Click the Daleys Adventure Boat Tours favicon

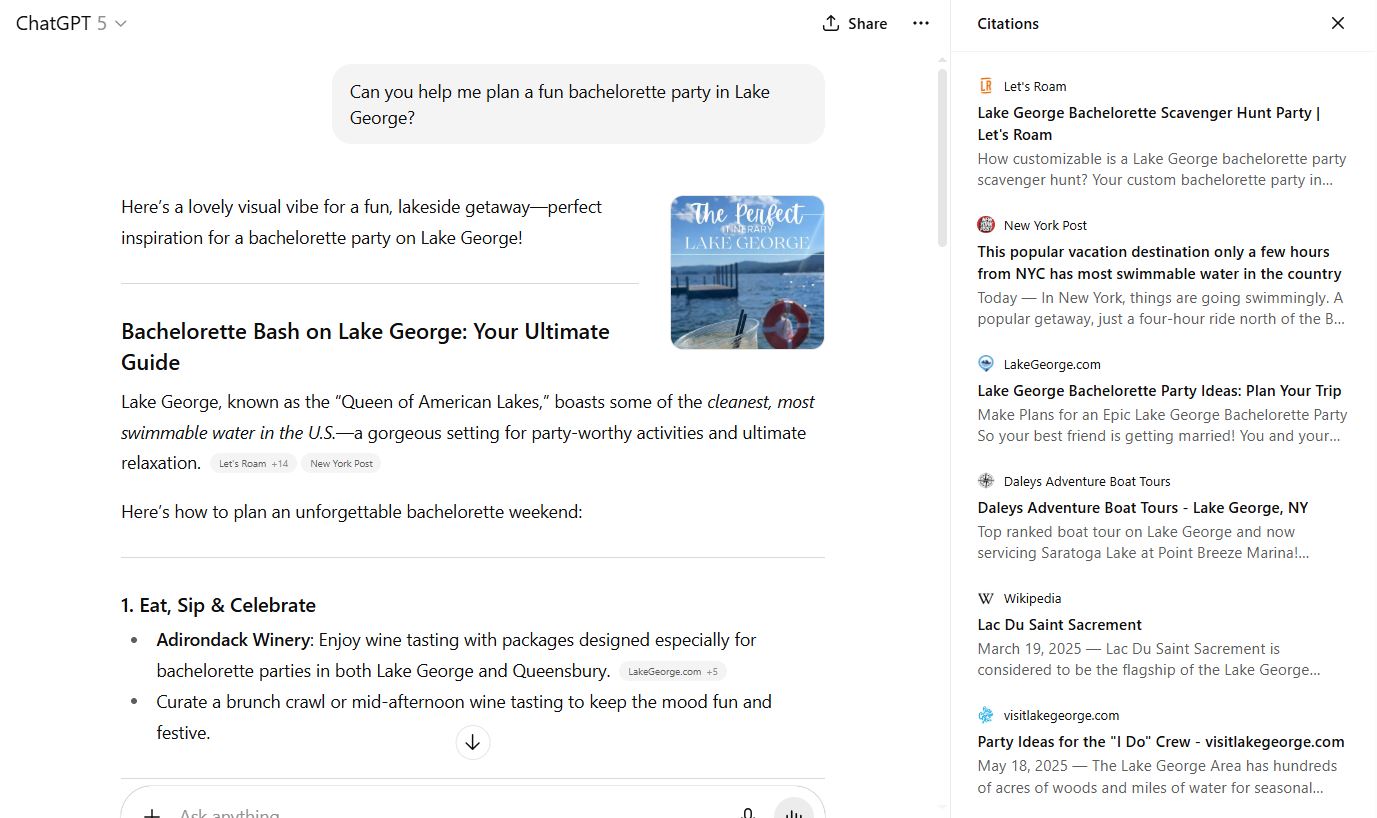click(x=986, y=481)
